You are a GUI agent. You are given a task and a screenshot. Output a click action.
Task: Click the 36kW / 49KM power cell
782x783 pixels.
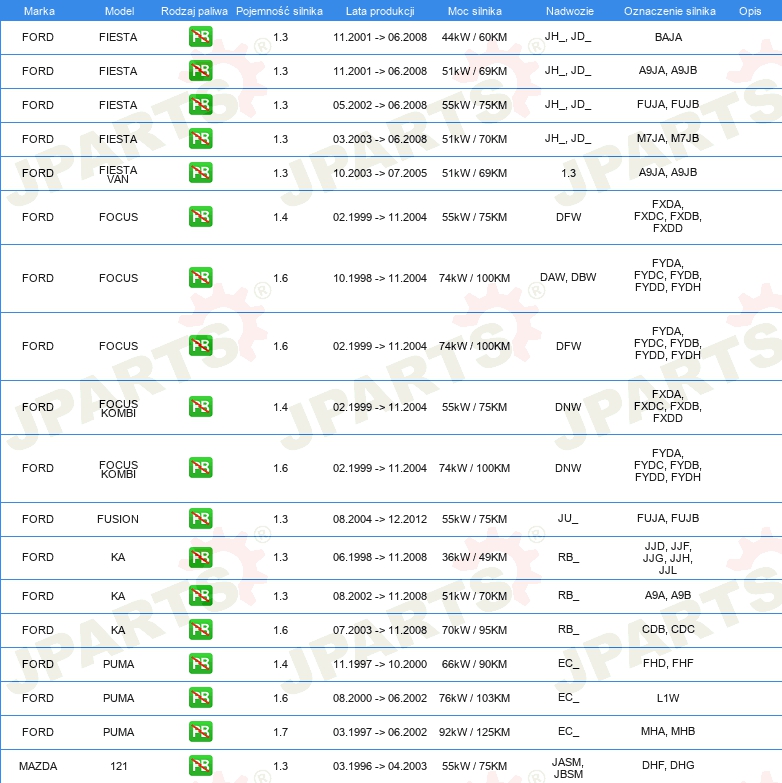[x=474, y=557]
